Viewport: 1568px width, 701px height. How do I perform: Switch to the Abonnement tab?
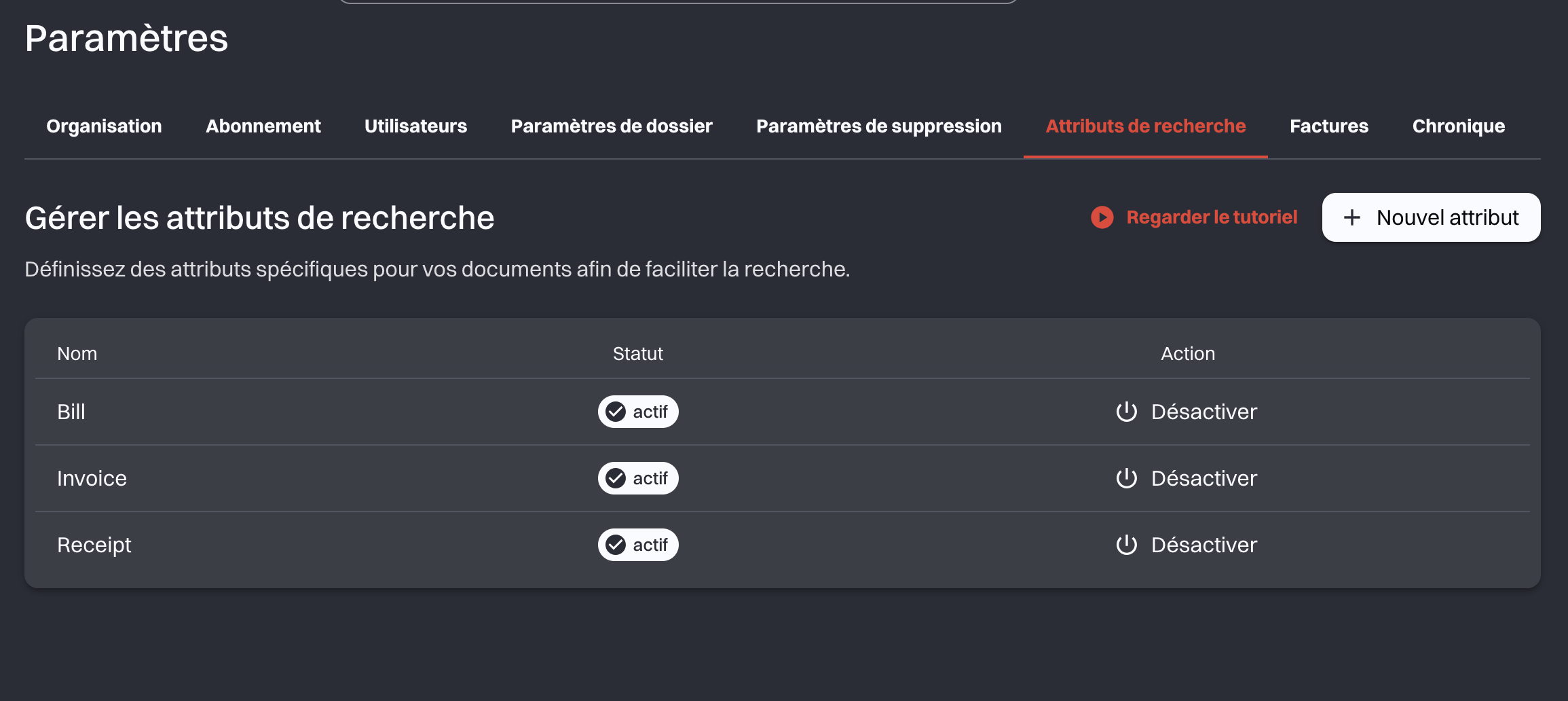[x=263, y=126]
